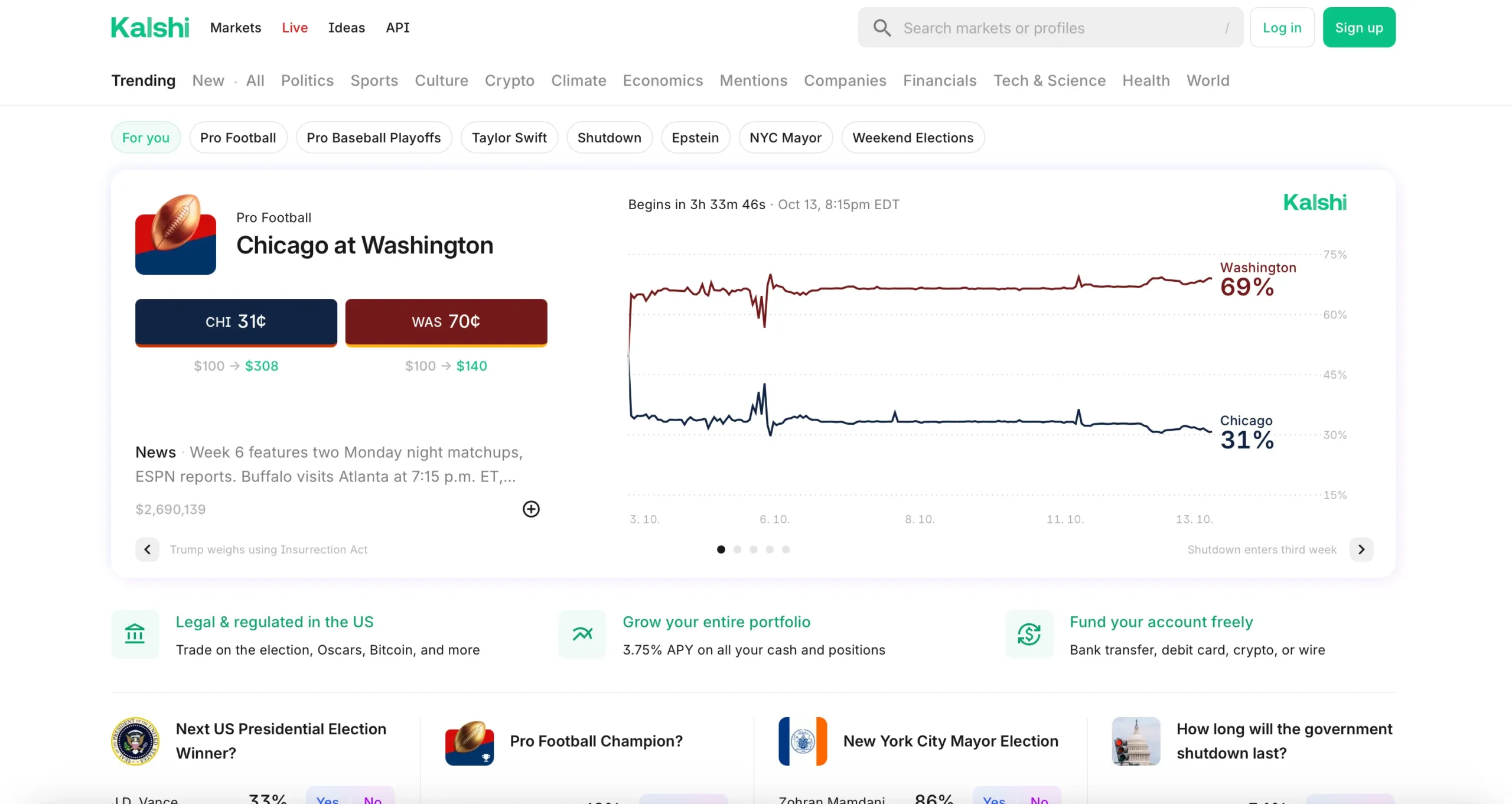This screenshot has width=1512, height=804.
Task: Click the Kalshi logo in header
Action: (x=150, y=28)
